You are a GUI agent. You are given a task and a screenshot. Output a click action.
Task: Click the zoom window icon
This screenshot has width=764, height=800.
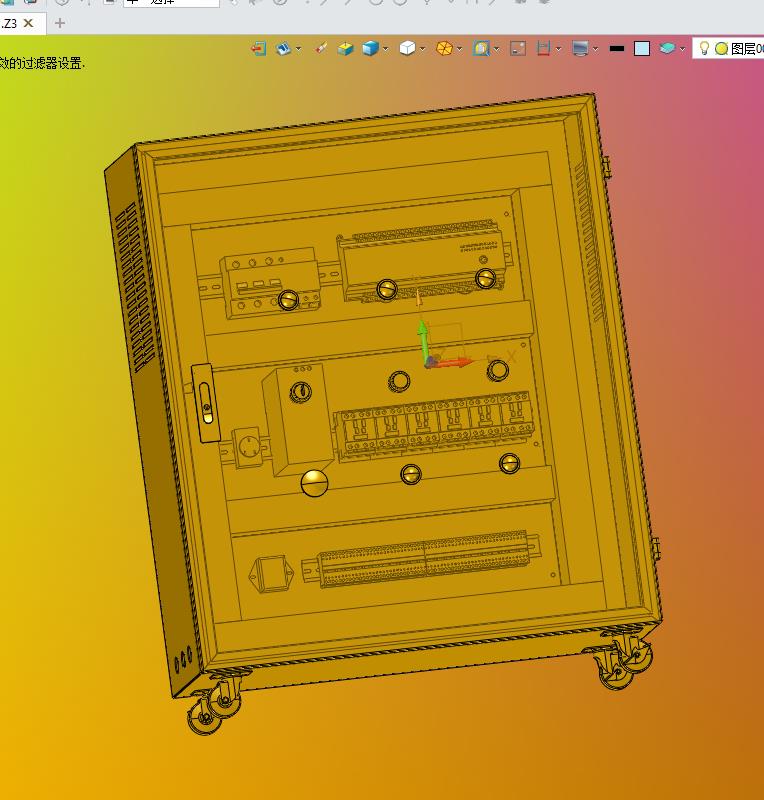(481, 48)
